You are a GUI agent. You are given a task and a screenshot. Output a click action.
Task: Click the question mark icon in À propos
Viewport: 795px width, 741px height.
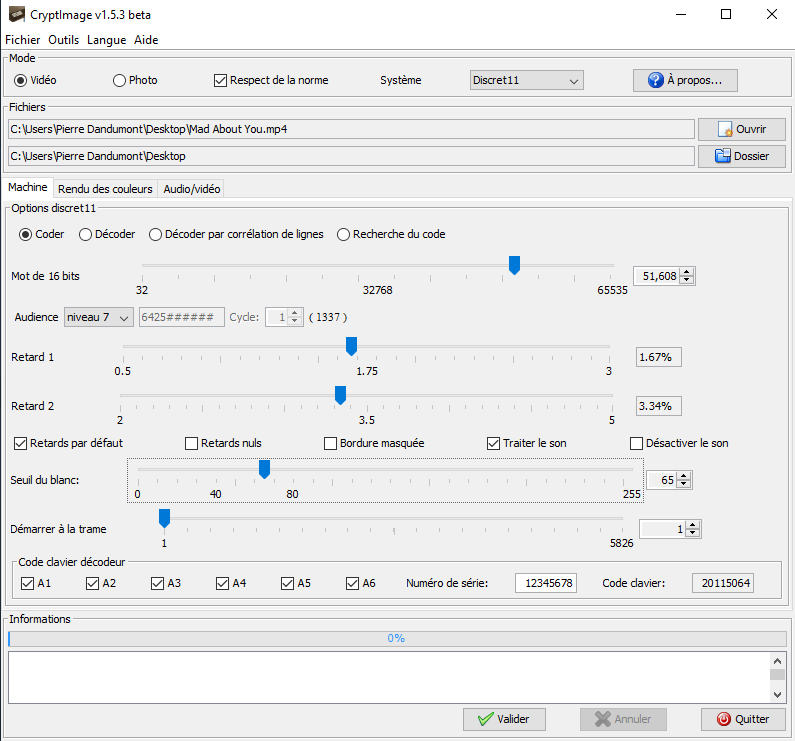click(x=656, y=80)
